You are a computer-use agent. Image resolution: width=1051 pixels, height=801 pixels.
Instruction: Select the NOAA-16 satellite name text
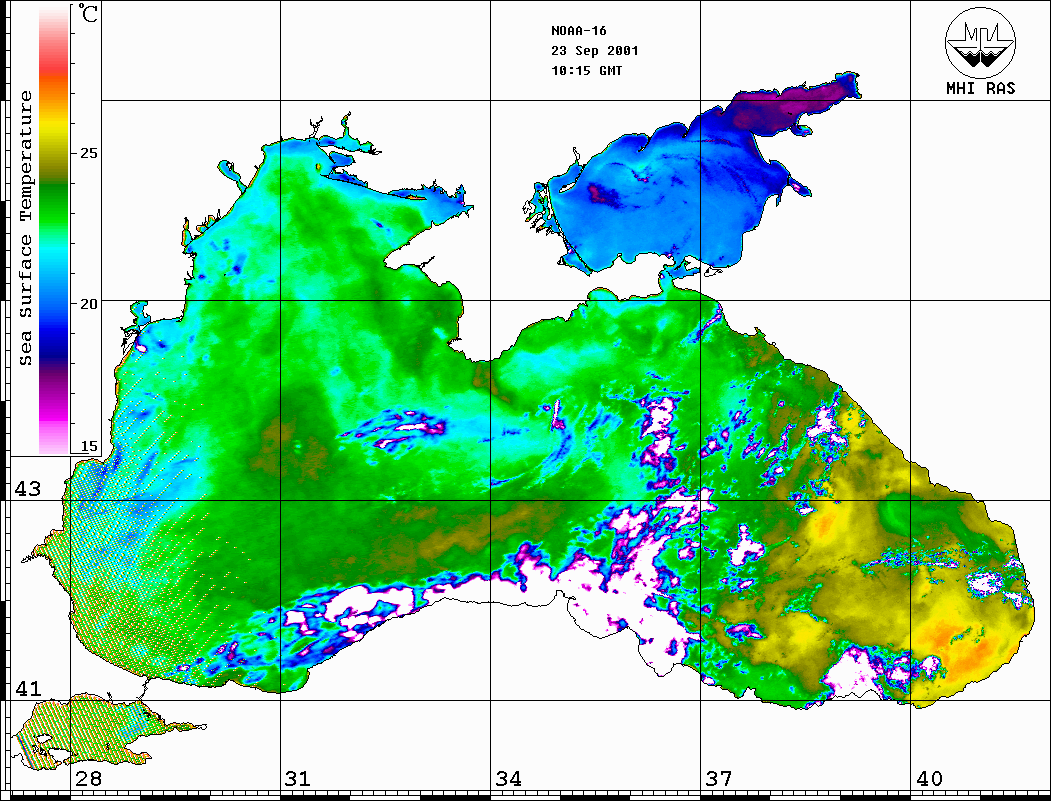(x=578, y=31)
